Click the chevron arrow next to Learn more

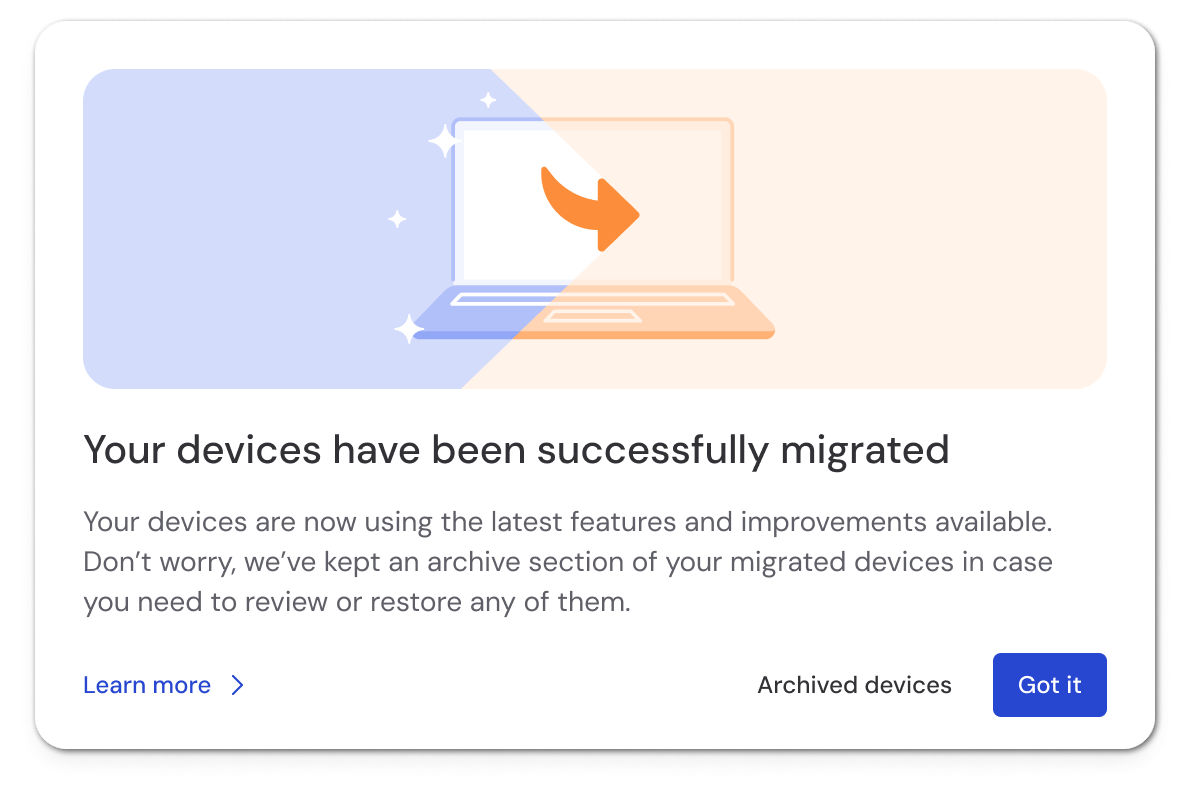pos(237,685)
